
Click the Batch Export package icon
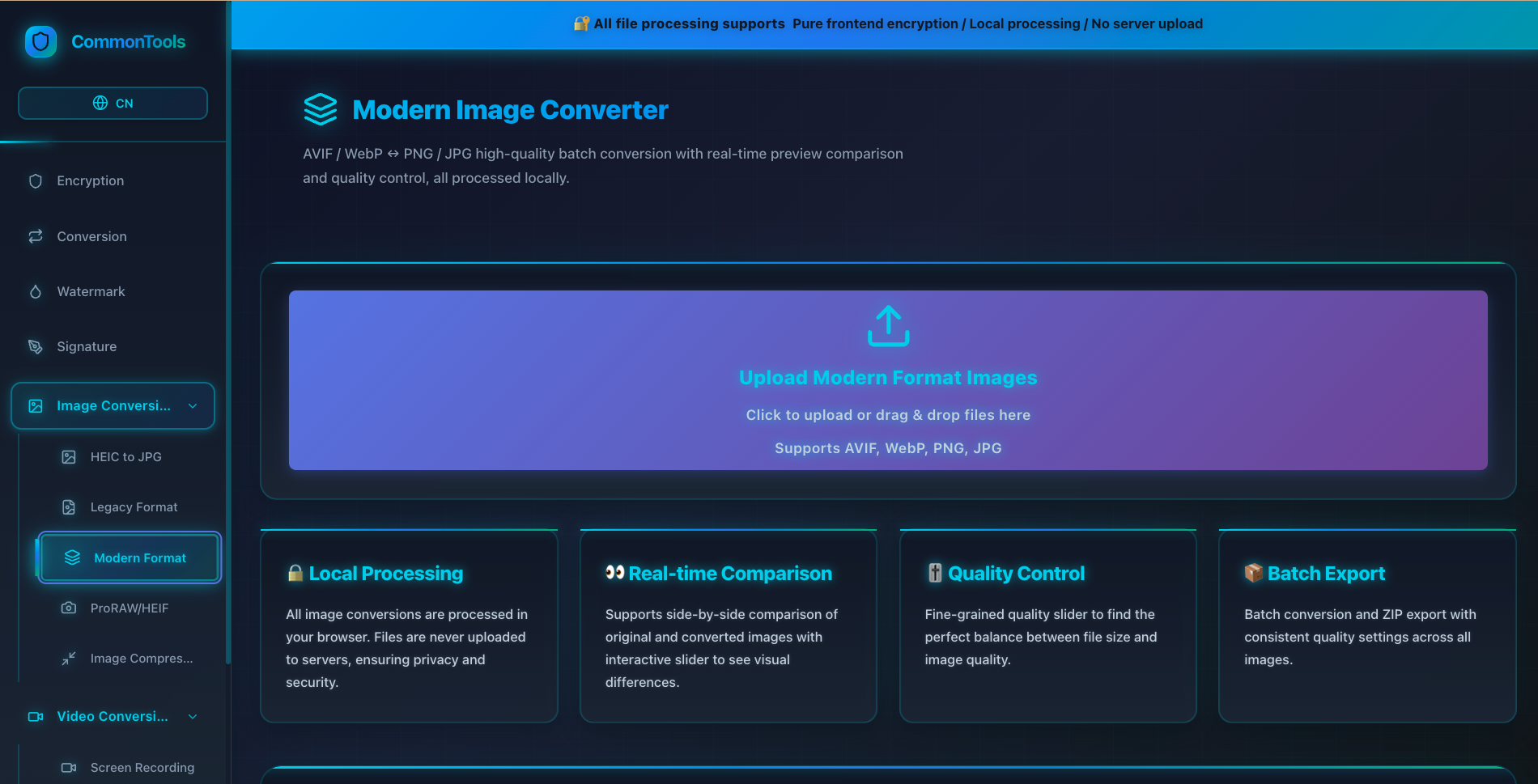click(1252, 573)
